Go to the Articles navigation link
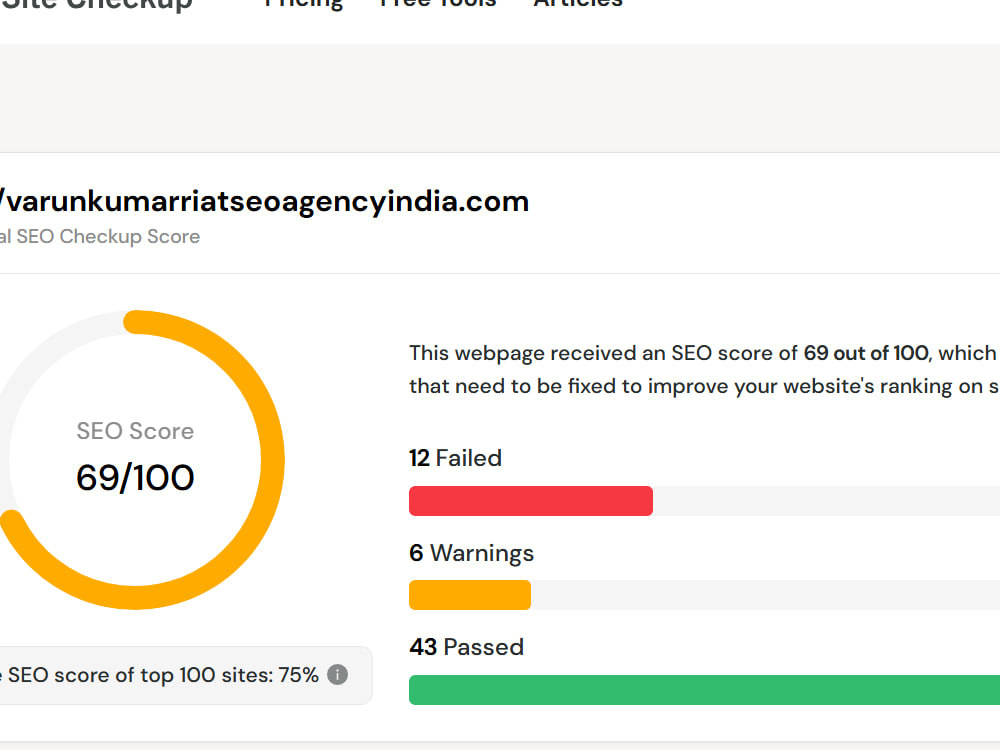This screenshot has width=1000, height=750. click(x=578, y=3)
